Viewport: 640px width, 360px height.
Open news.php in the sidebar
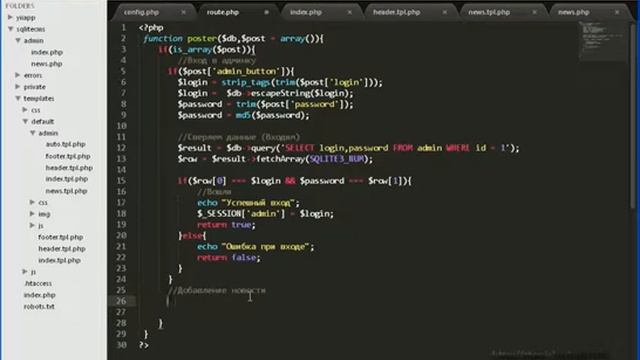tap(47, 64)
